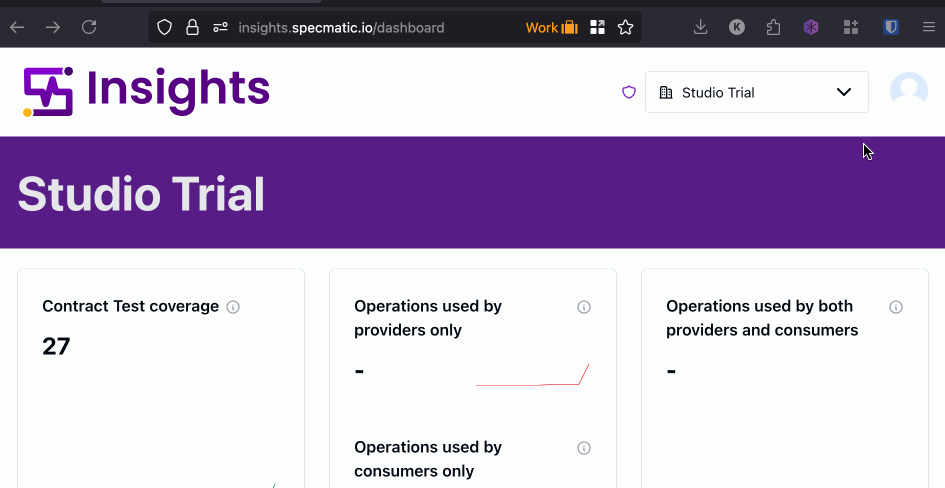Screen dimensions: 945x488
Task: Show info for Operations used by providers only
Action: pos(584,307)
